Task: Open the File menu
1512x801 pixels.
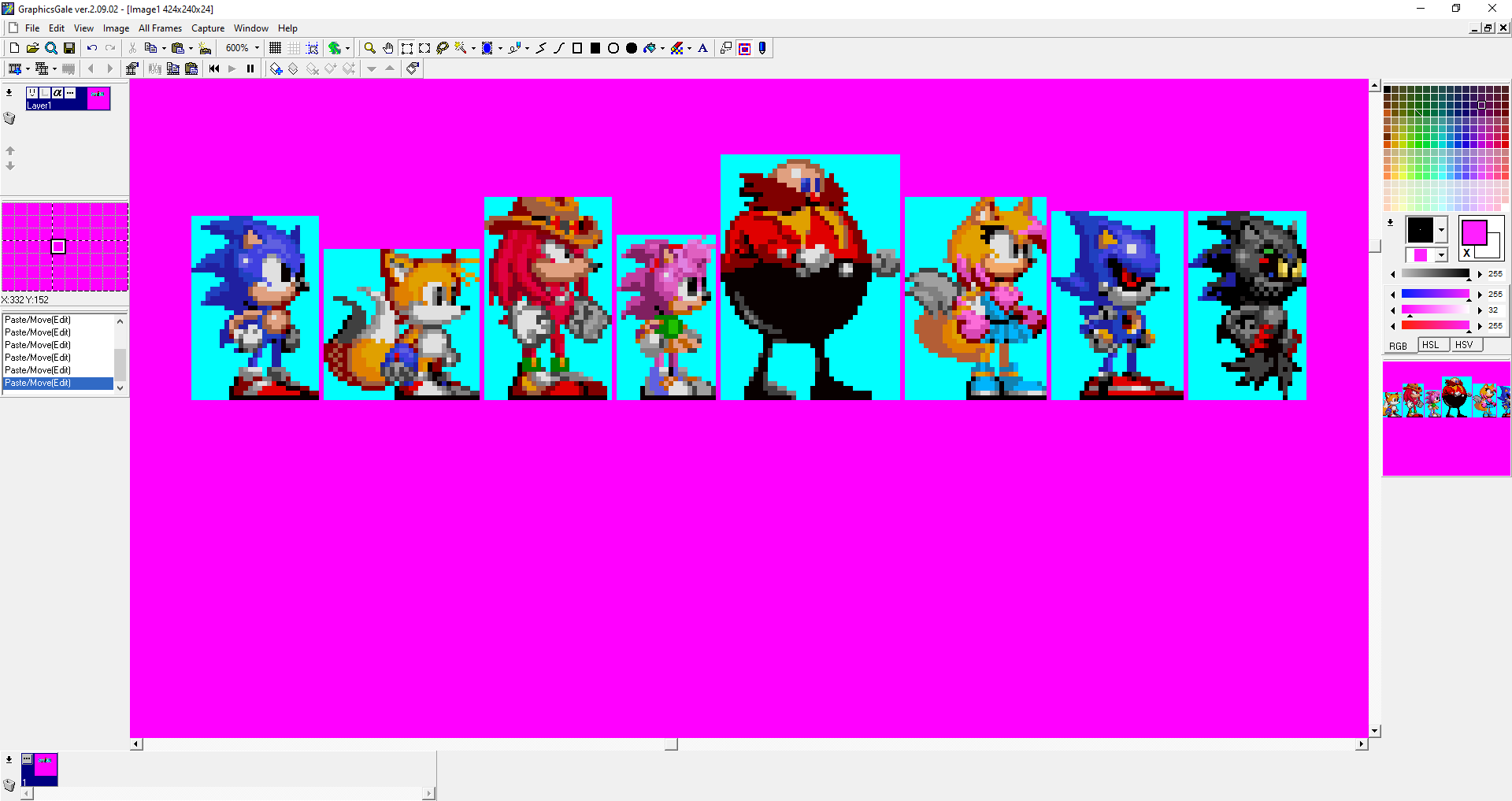Action: [32, 28]
